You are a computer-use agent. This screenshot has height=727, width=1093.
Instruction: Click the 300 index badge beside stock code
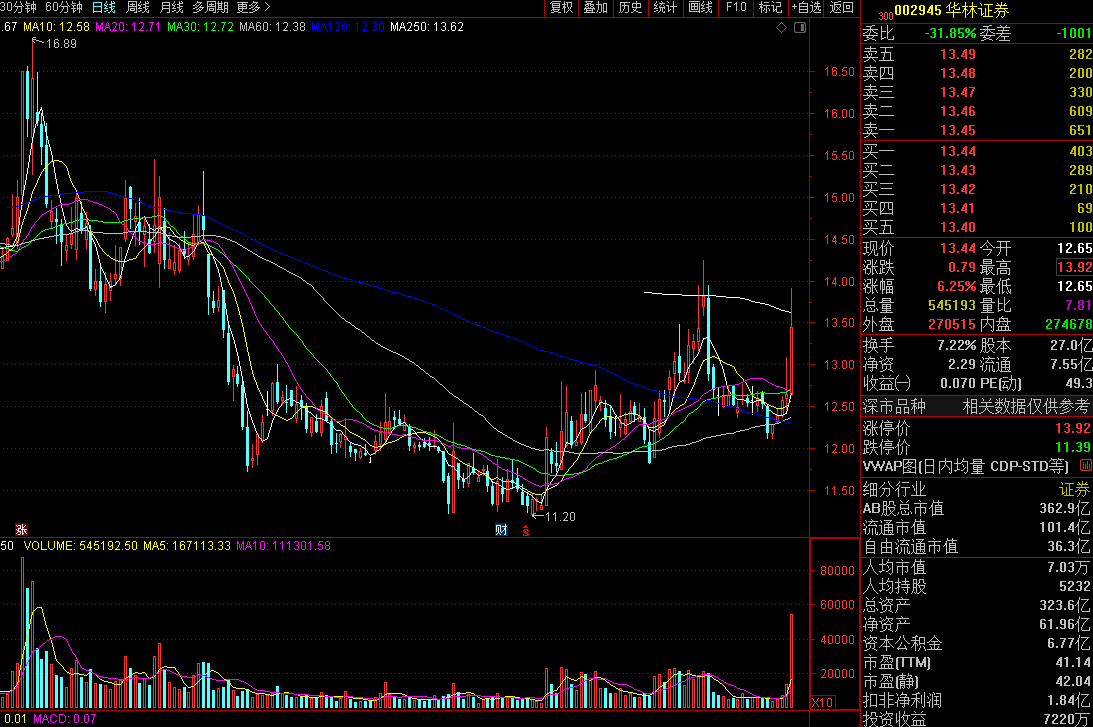tap(884, 16)
